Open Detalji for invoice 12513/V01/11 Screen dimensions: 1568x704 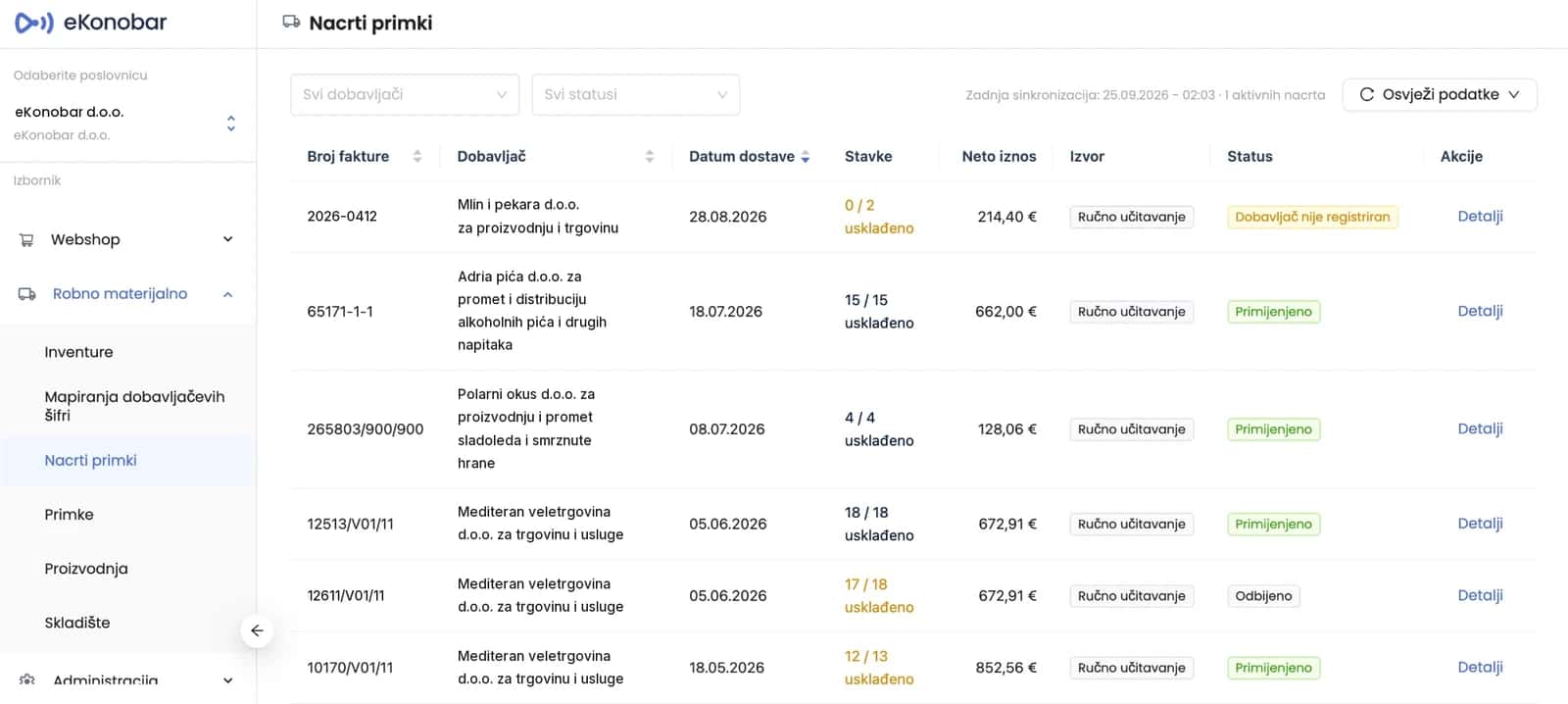click(1480, 524)
